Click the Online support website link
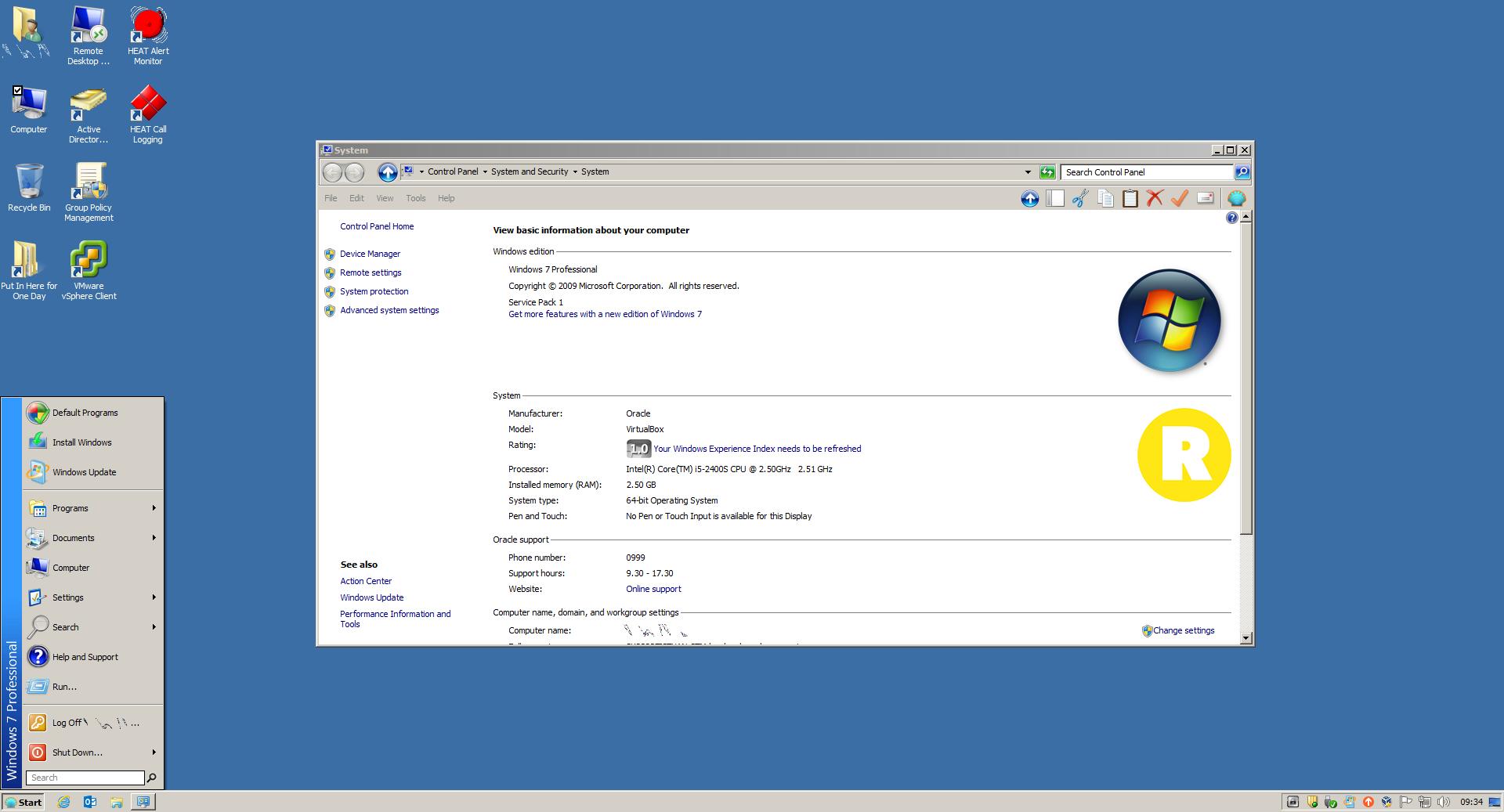 coord(653,590)
